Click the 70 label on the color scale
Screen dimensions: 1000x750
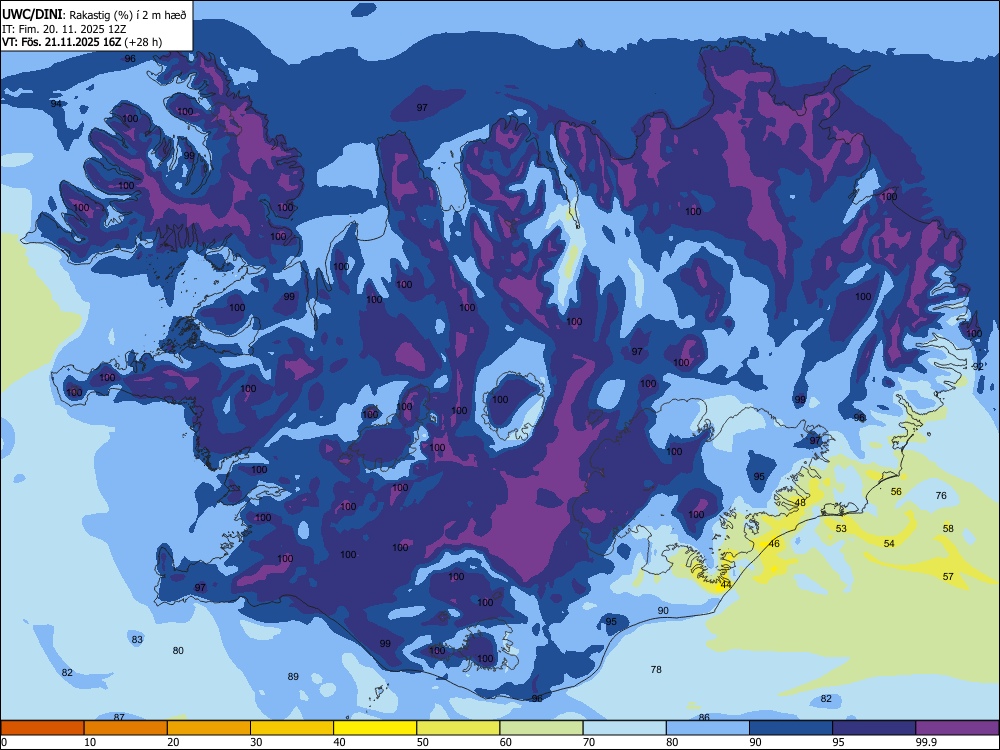pos(589,742)
